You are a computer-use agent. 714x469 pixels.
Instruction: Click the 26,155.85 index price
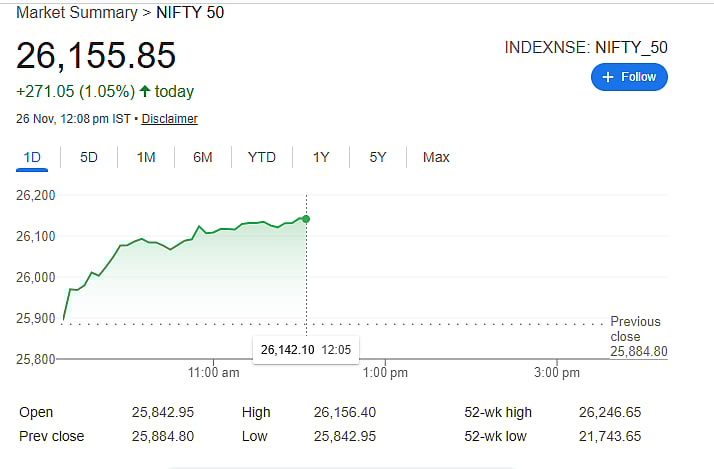(96, 55)
